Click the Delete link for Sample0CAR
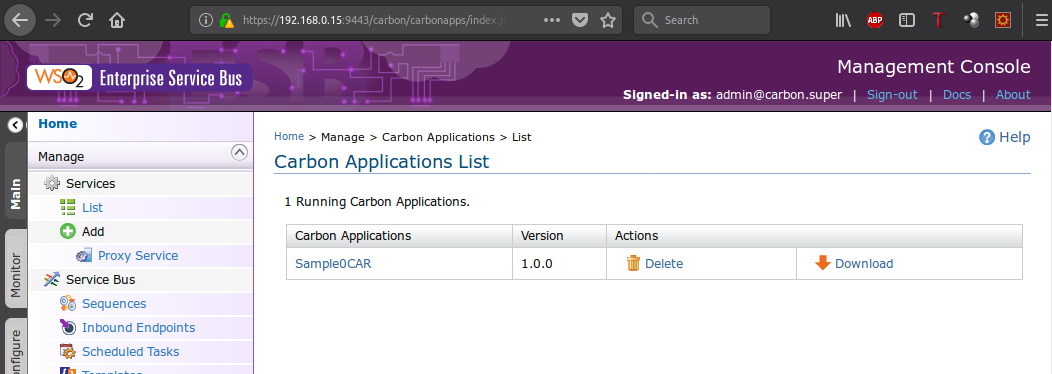This screenshot has height=374, width=1052. [x=664, y=264]
